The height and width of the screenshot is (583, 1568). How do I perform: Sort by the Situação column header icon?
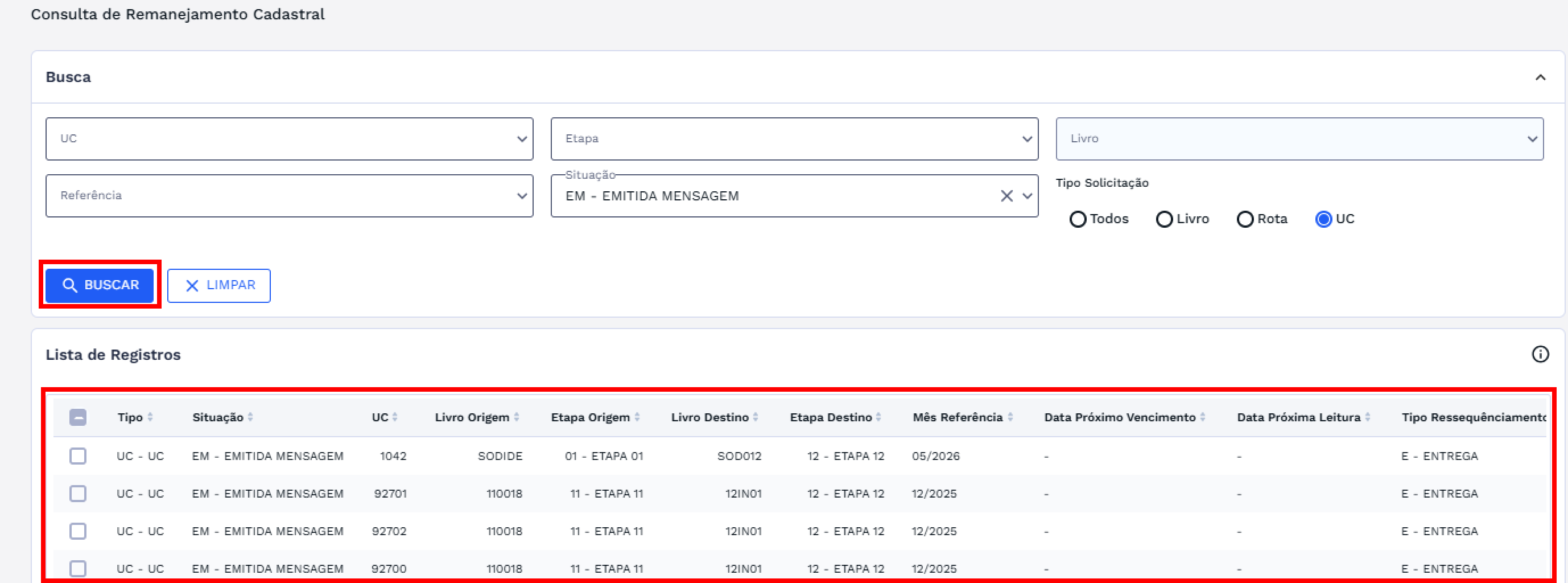coord(250,417)
